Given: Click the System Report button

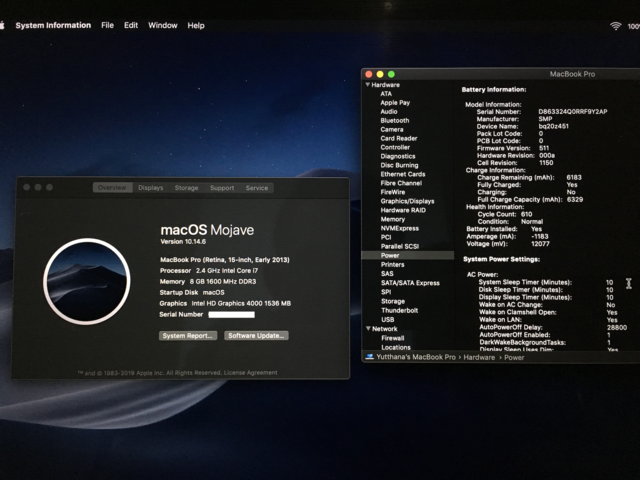Looking at the screenshot, I should tap(188, 336).
